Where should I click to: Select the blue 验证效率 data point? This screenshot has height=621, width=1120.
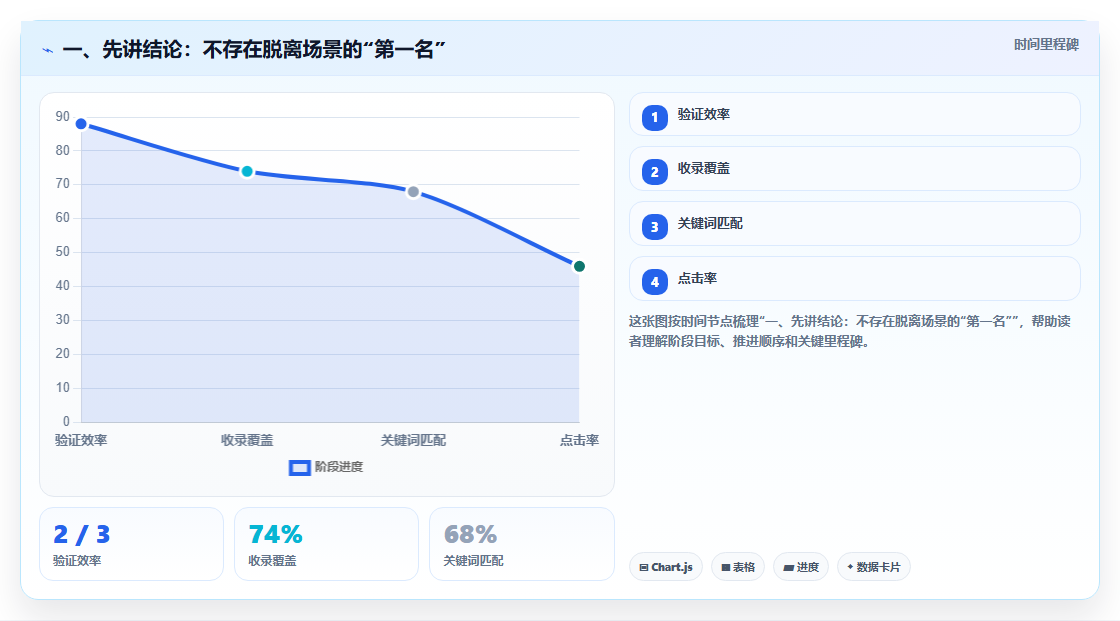81,124
